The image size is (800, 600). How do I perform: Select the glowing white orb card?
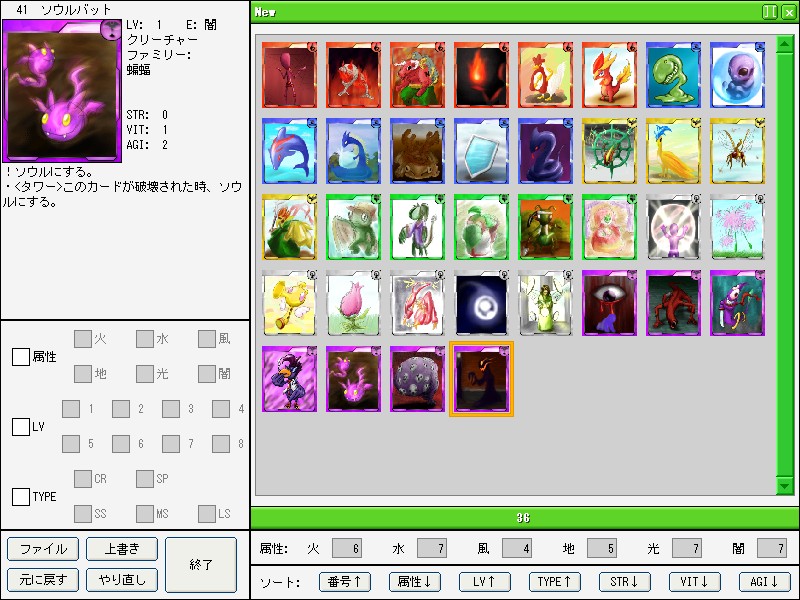(481, 303)
